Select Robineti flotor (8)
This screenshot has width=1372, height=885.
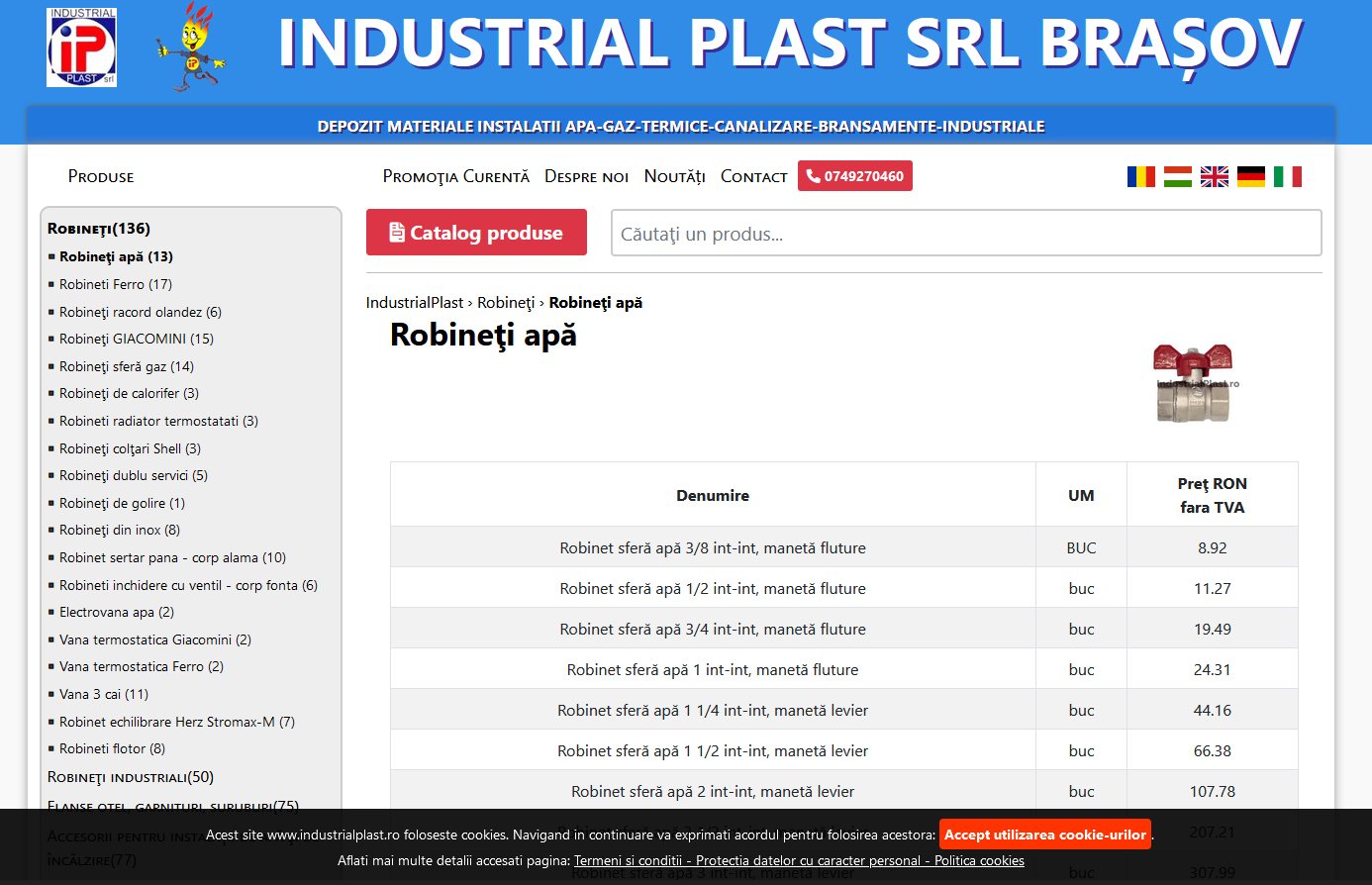pyautogui.click(x=112, y=748)
